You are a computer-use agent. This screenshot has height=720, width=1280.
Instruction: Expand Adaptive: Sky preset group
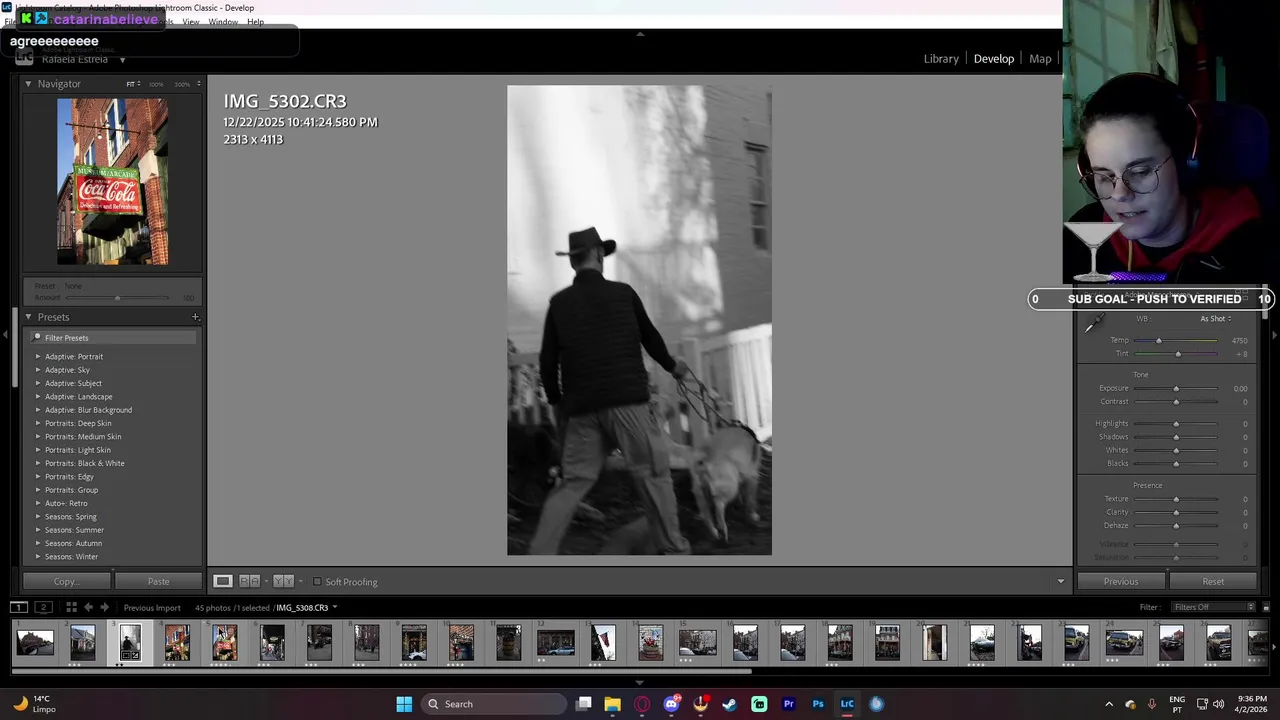(38, 370)
